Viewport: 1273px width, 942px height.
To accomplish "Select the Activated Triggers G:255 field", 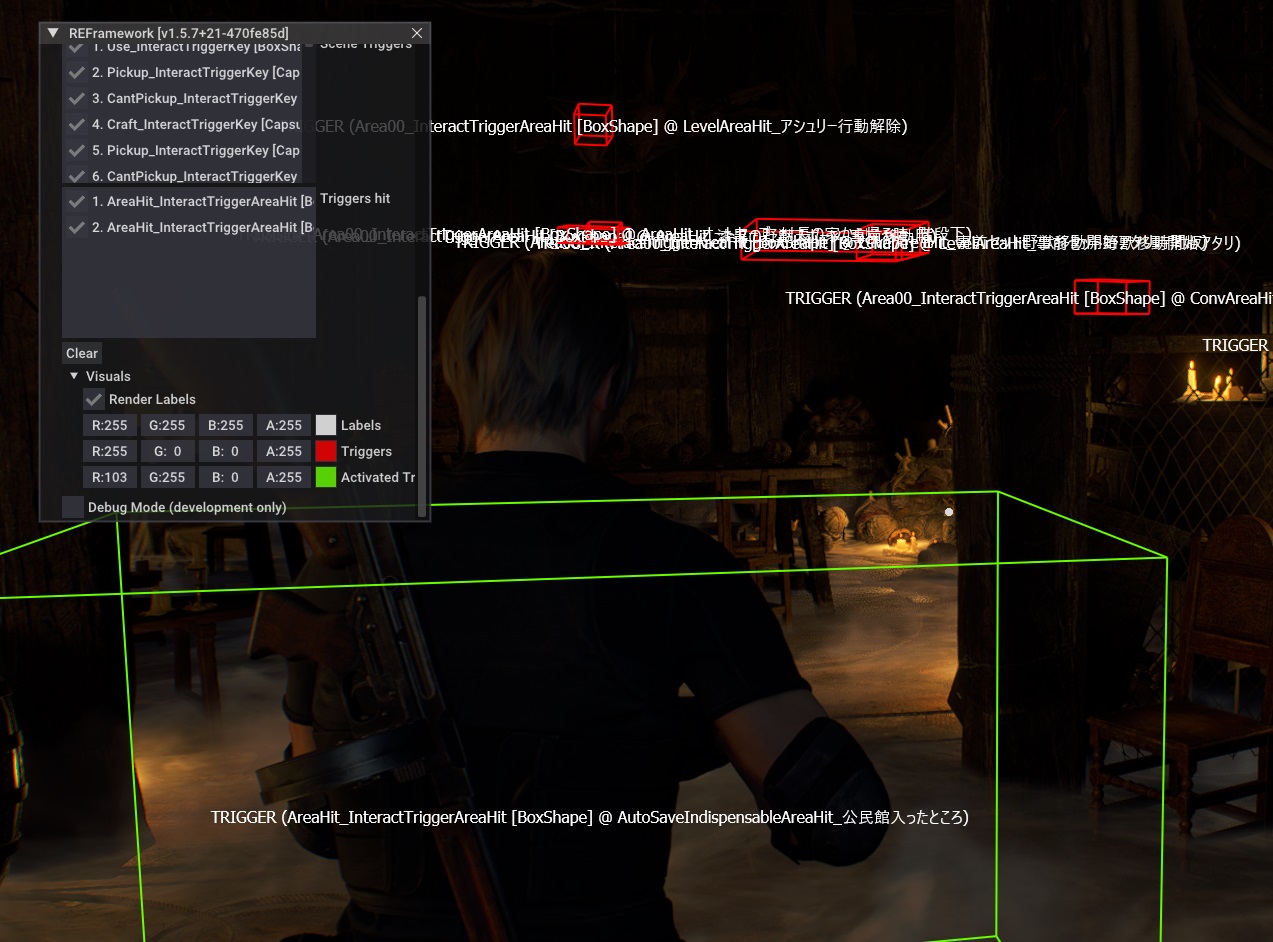I will pyautogui.click(x=168, y=477).
